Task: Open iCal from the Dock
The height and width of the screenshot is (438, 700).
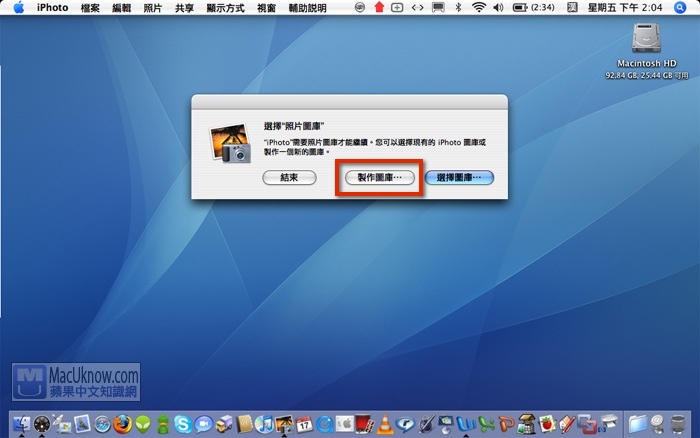Action: [x=304, y=424]
